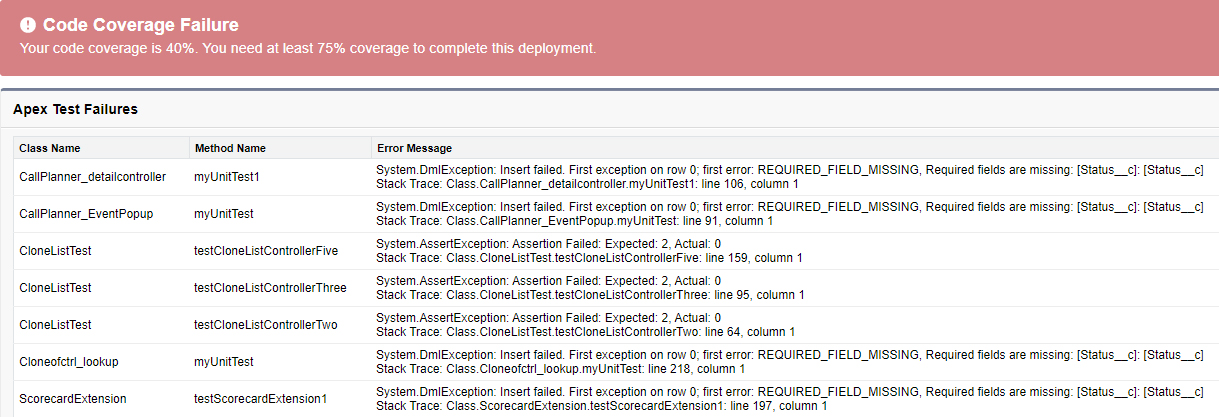Select the CallPlanner_EventPopup class cell

86,214
